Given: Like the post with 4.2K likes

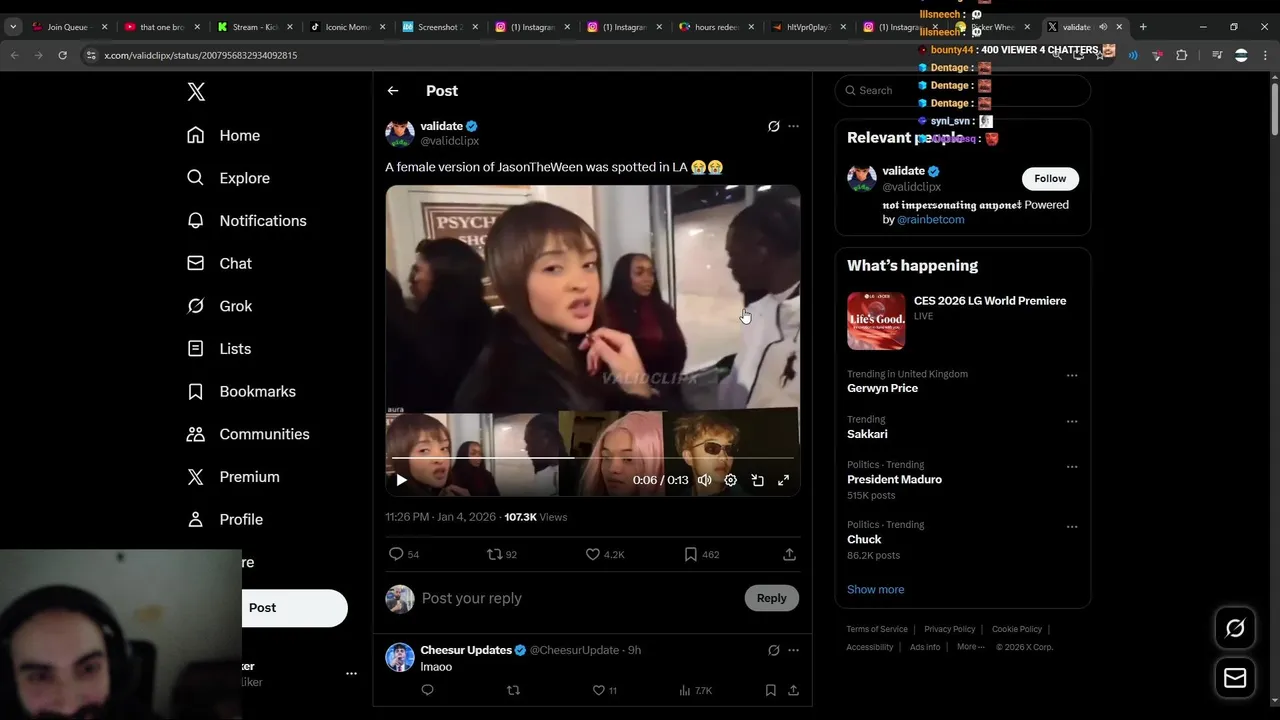Looking at the screenshot, I should [605, 554].
